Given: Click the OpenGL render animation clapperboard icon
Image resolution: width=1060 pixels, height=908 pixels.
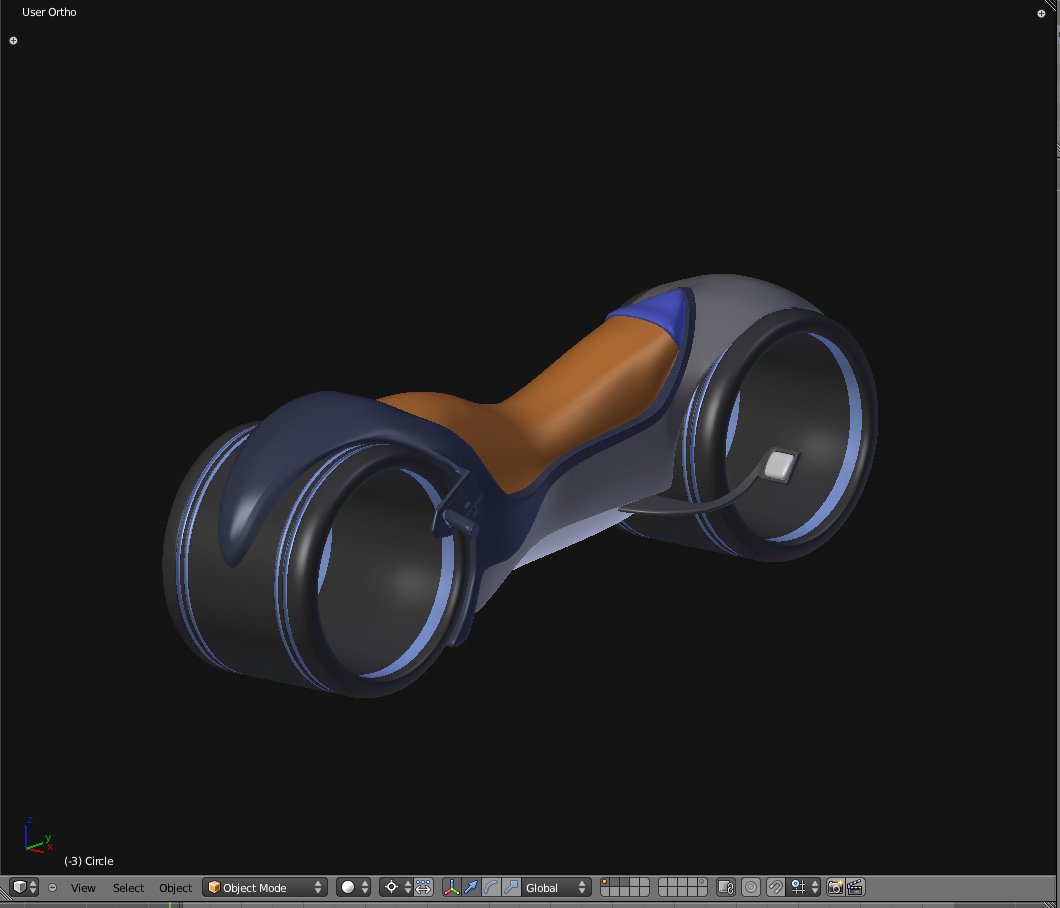Looking at the screenshot, I should [x=855, y=887].
